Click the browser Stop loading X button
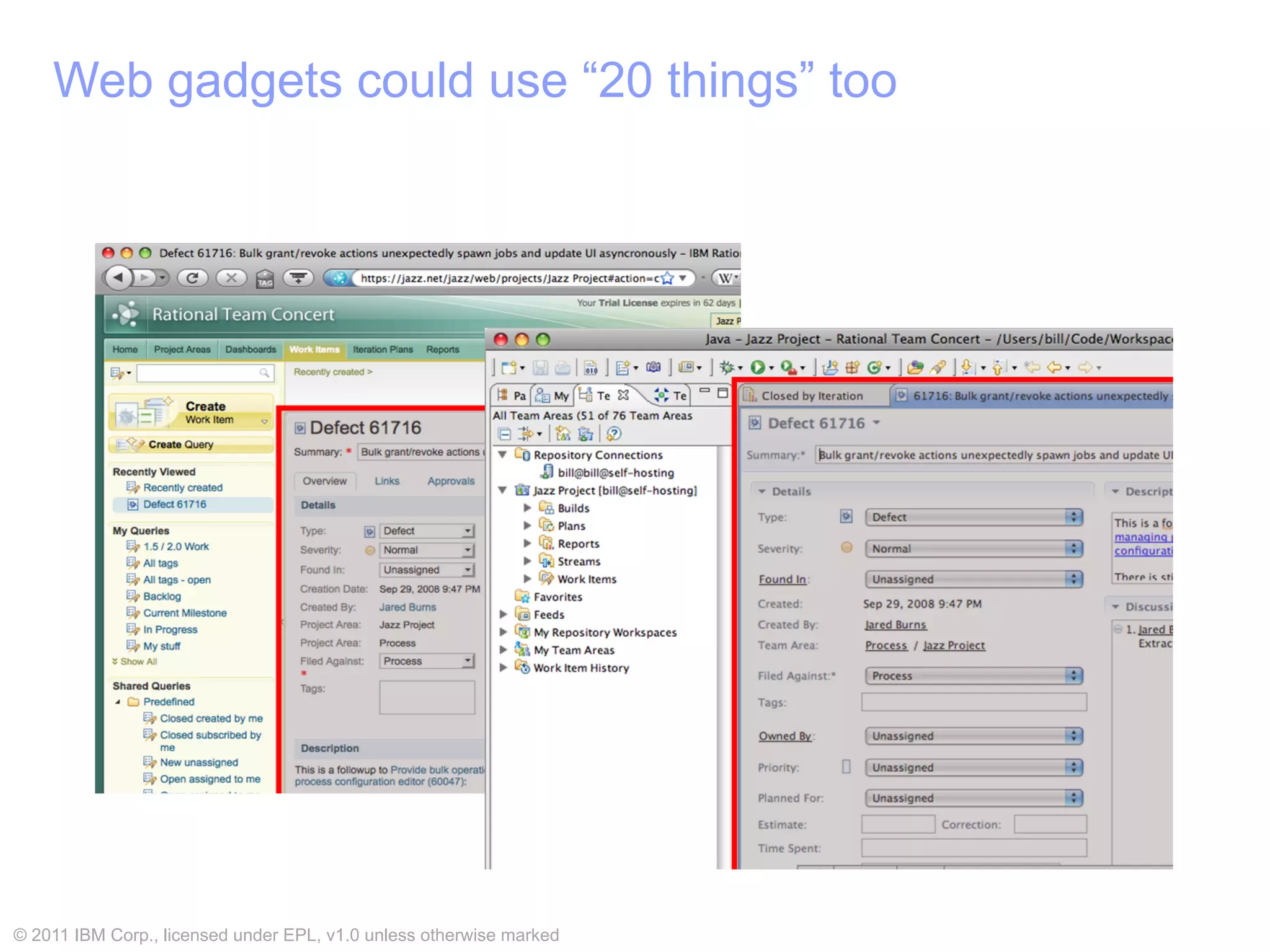 231,278
